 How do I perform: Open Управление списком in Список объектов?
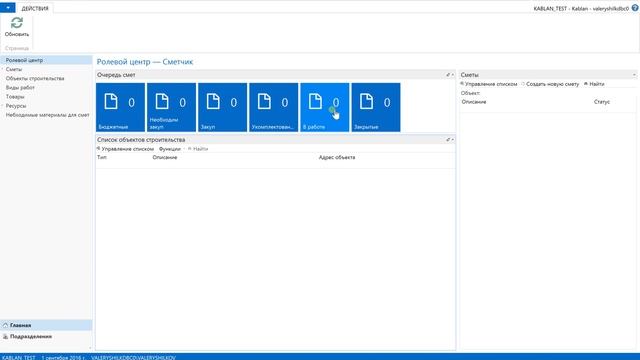[126, 149]
